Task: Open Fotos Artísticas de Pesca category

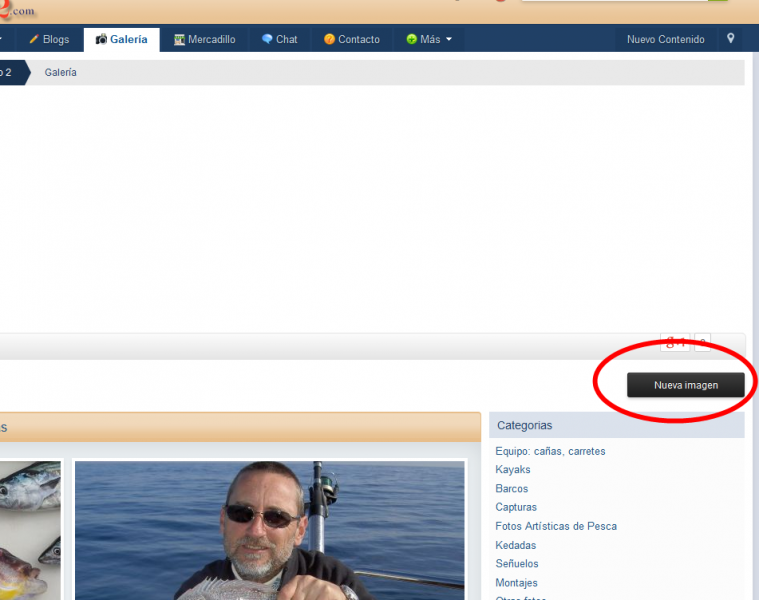Action: tap(556, 526)
